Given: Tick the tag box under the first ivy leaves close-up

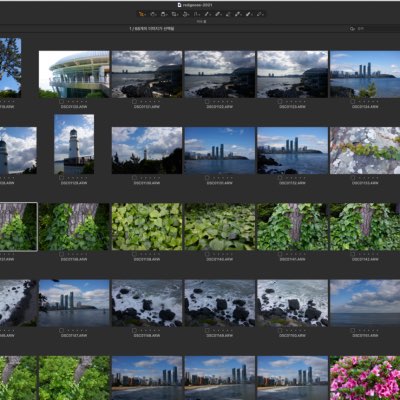Looking at the screenshot, I should click(134, 254).
